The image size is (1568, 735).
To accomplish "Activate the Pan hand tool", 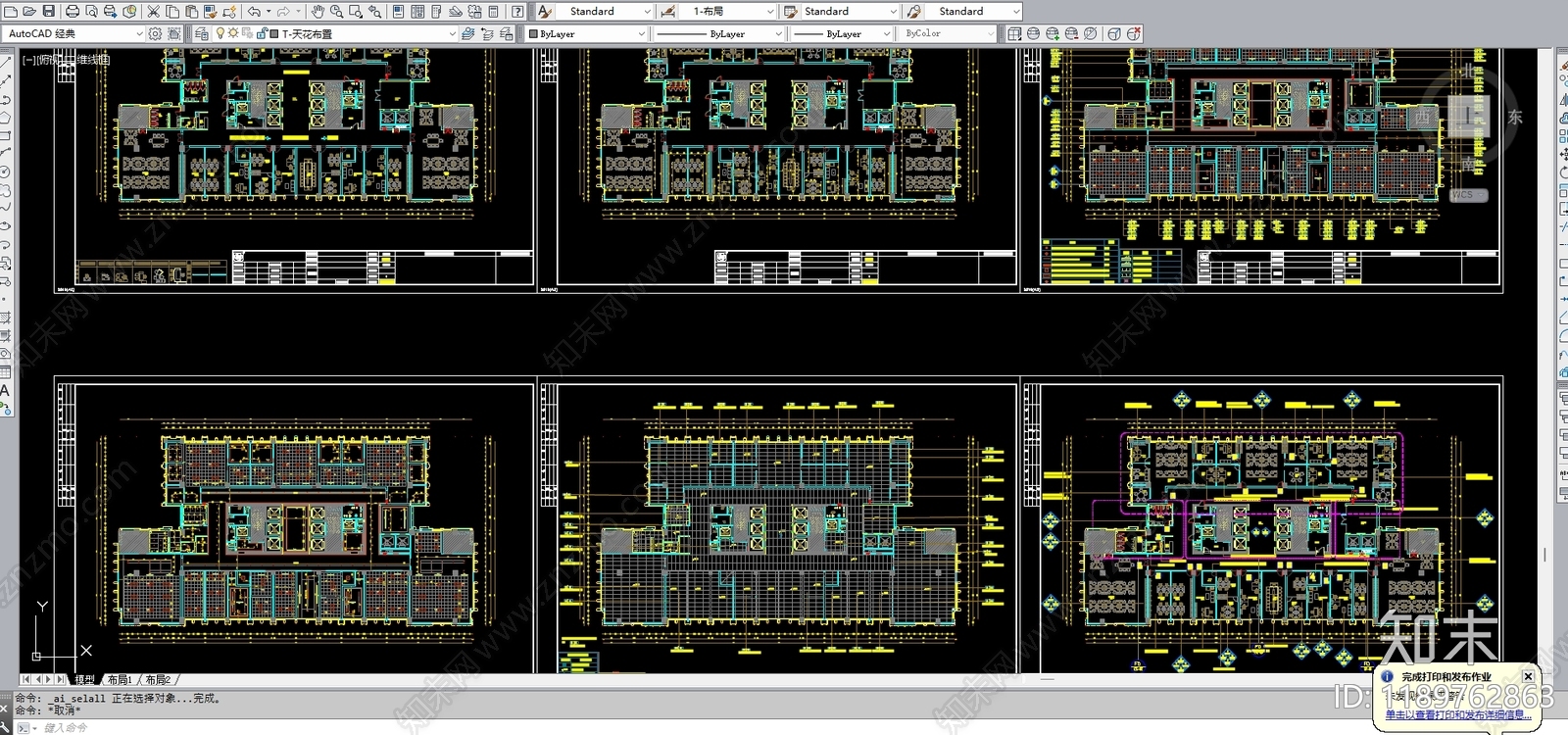I will tap(318, 12).
